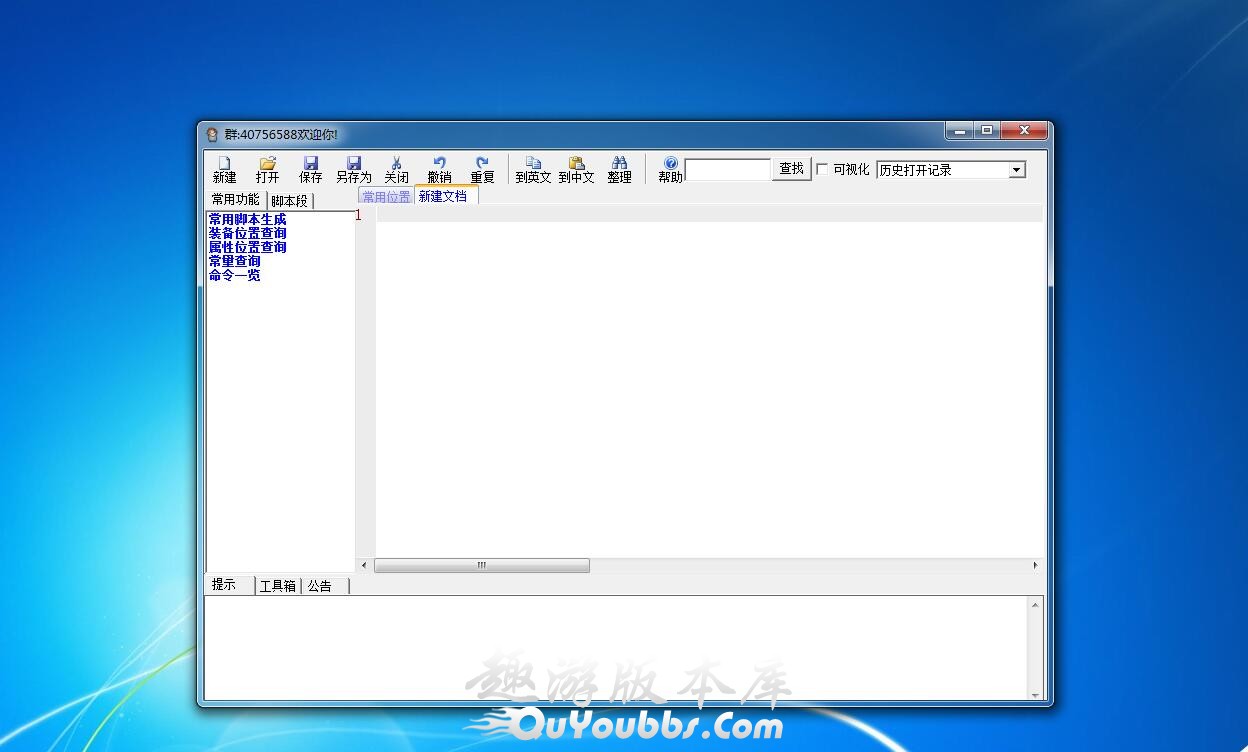Switch to the 工具箱 tab
The height and width of the screenshot is (752, 1248).
277,586
